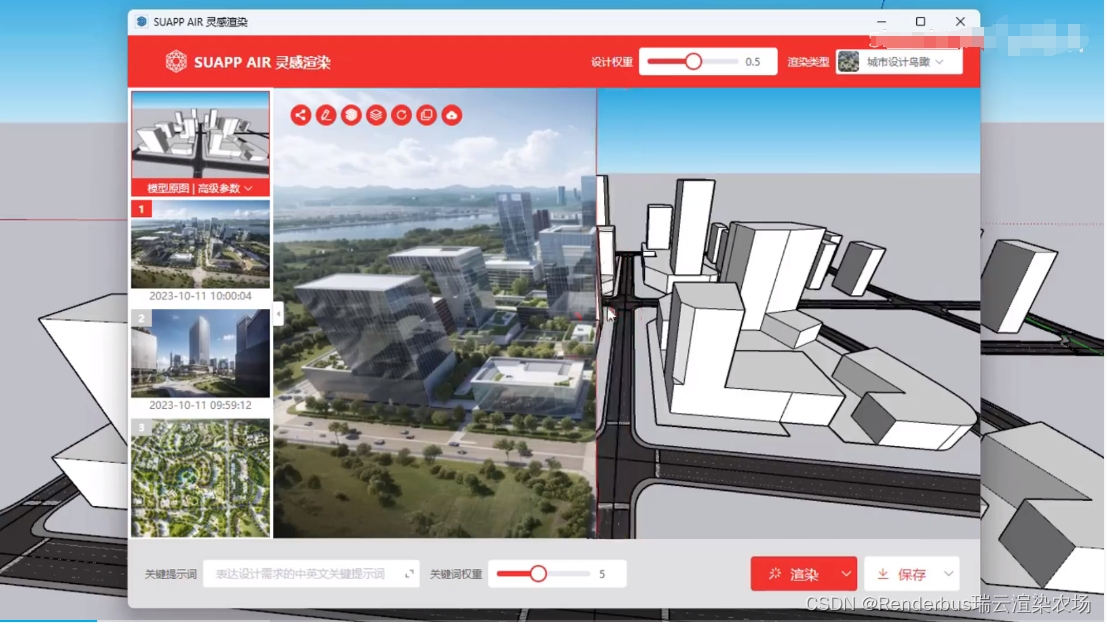Screen dimensions: 1106x623
Task: Select the white model source thumbnail at top
Action: [x=200, y=135]
